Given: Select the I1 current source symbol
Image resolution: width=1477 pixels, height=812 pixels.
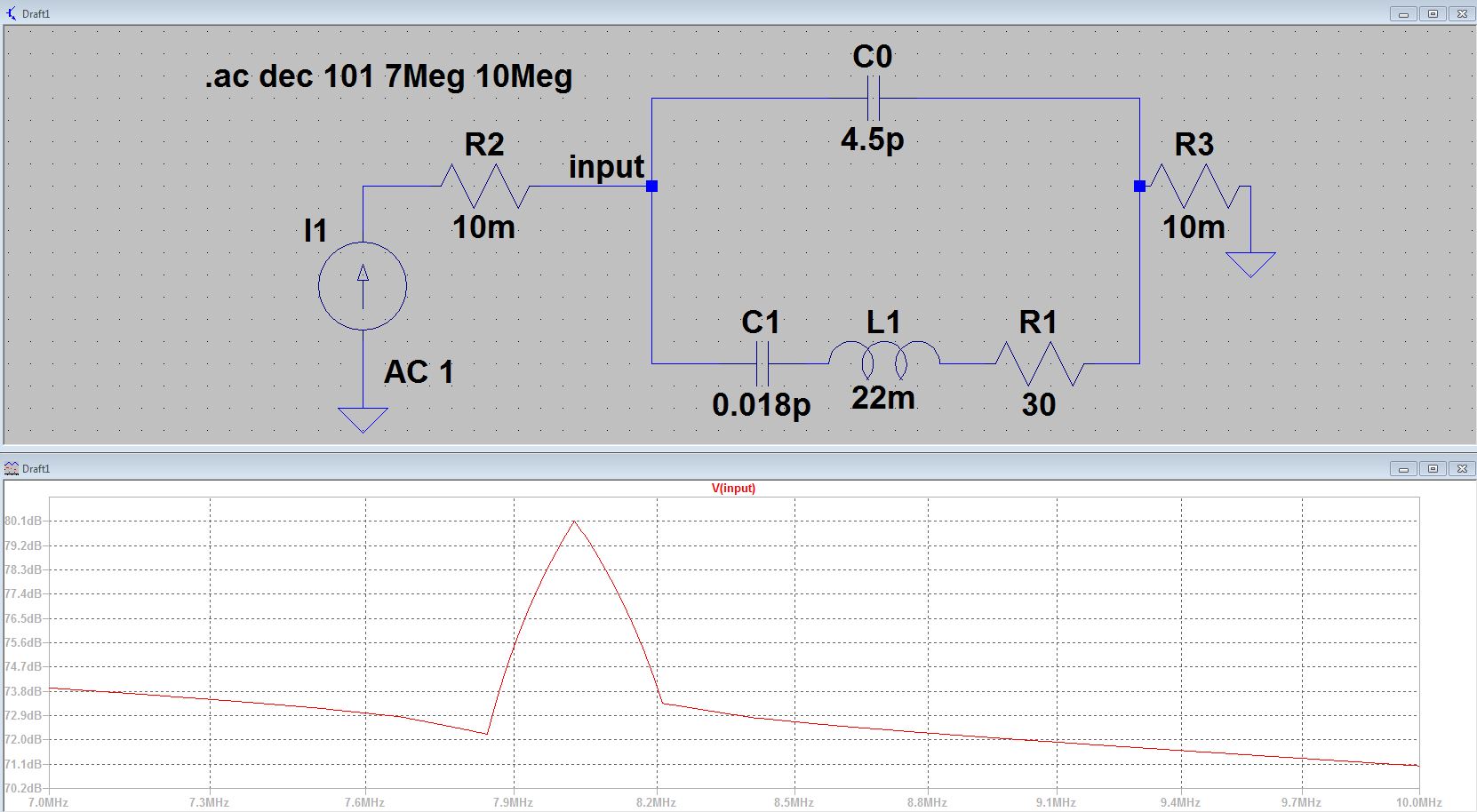Looking at the screenshot, I should [363, 286].
